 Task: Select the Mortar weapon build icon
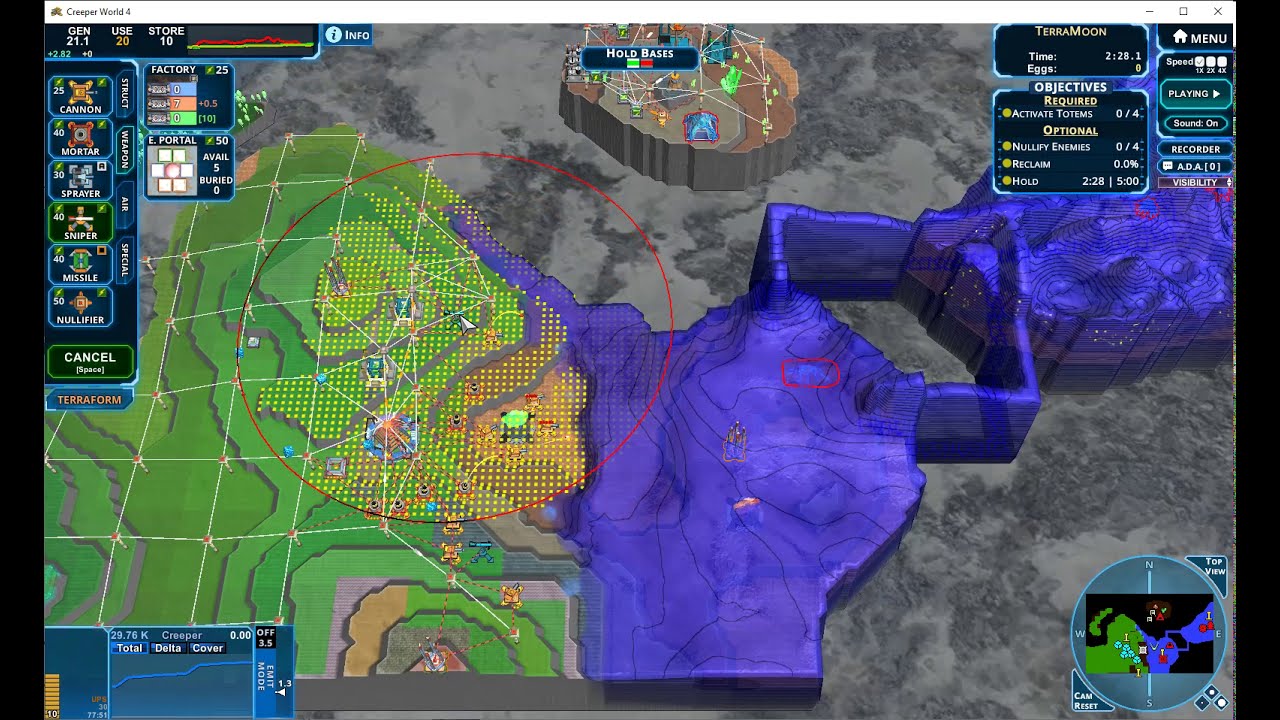tap(80, 137)
